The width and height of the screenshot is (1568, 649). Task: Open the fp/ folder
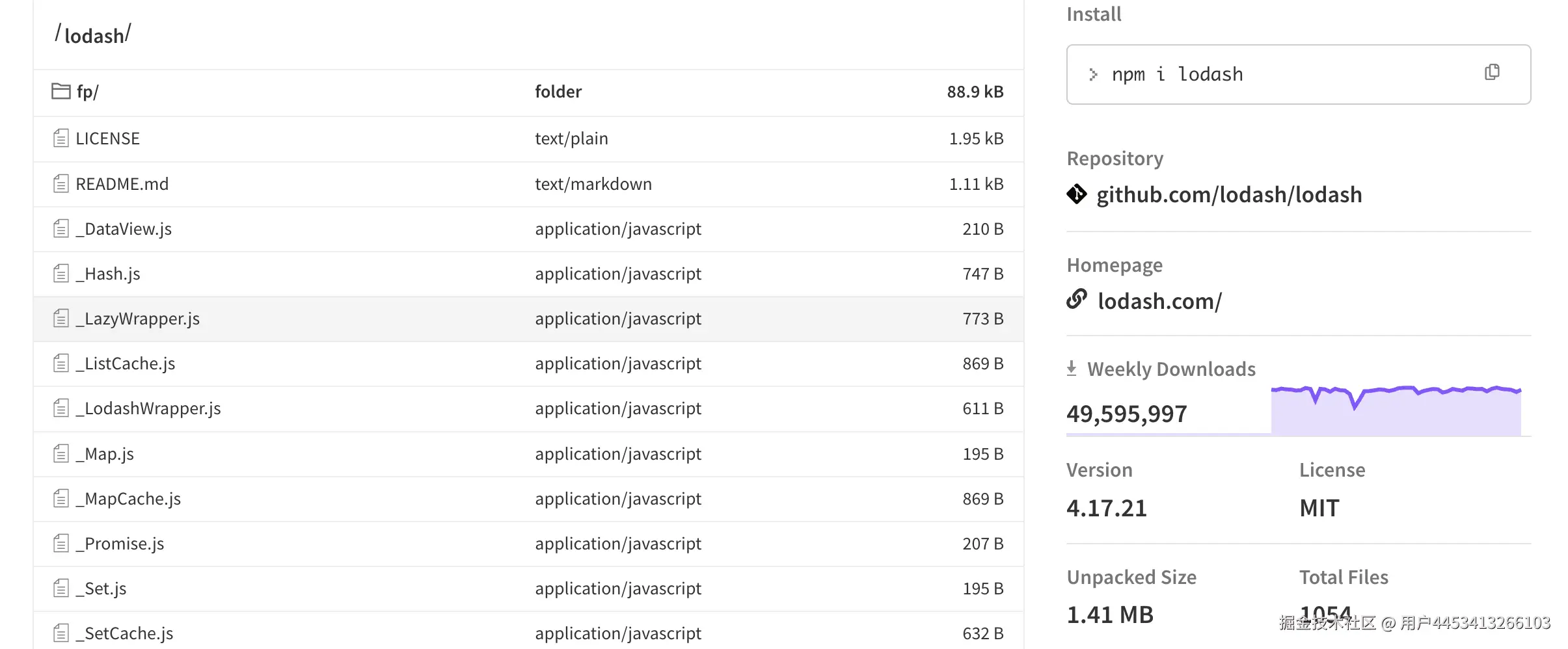[x=87, y=92]
